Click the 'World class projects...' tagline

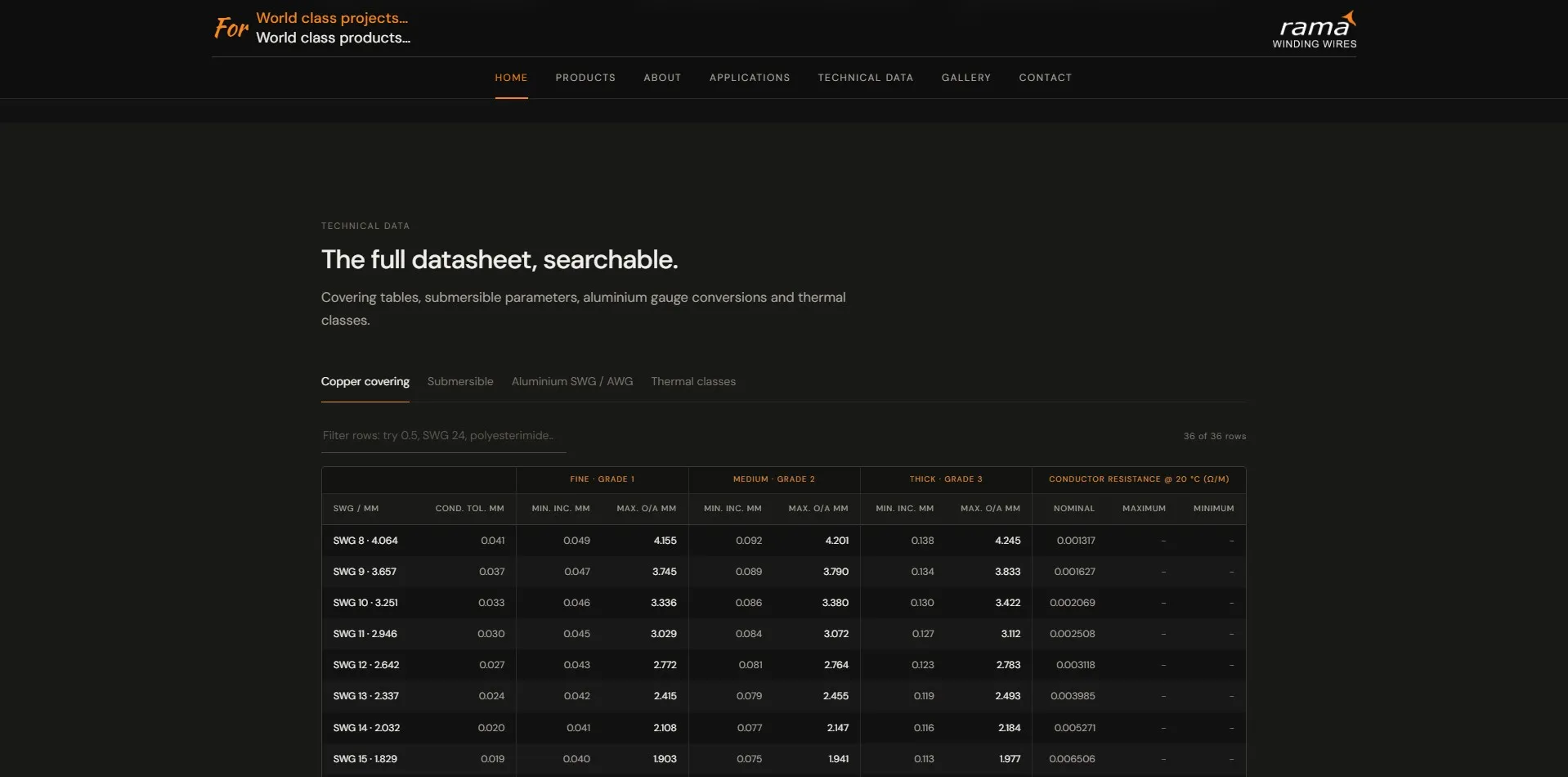point(332,18)
